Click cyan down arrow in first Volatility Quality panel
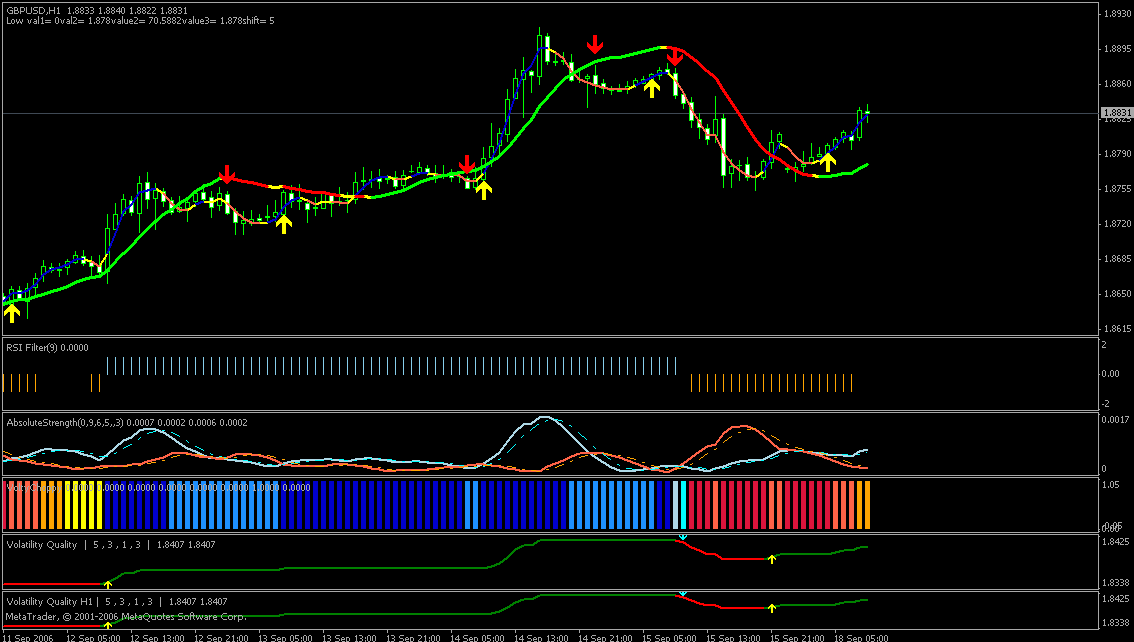 [x=683, y=538]
